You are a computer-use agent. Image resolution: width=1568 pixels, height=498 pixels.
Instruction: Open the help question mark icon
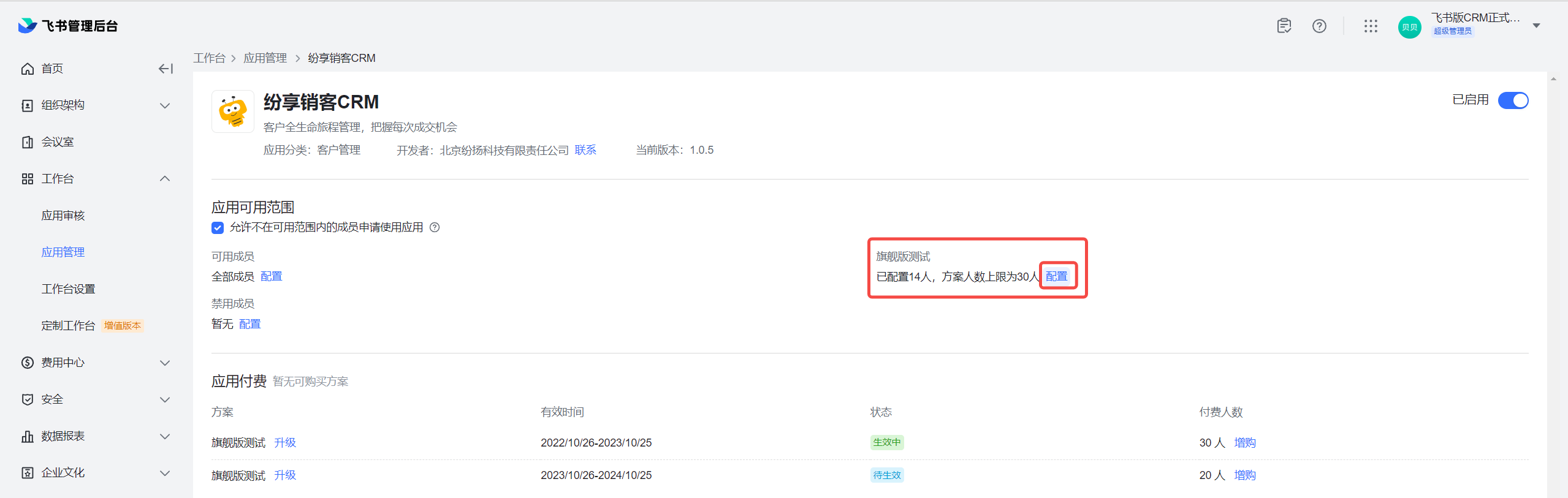[1319, 26]
